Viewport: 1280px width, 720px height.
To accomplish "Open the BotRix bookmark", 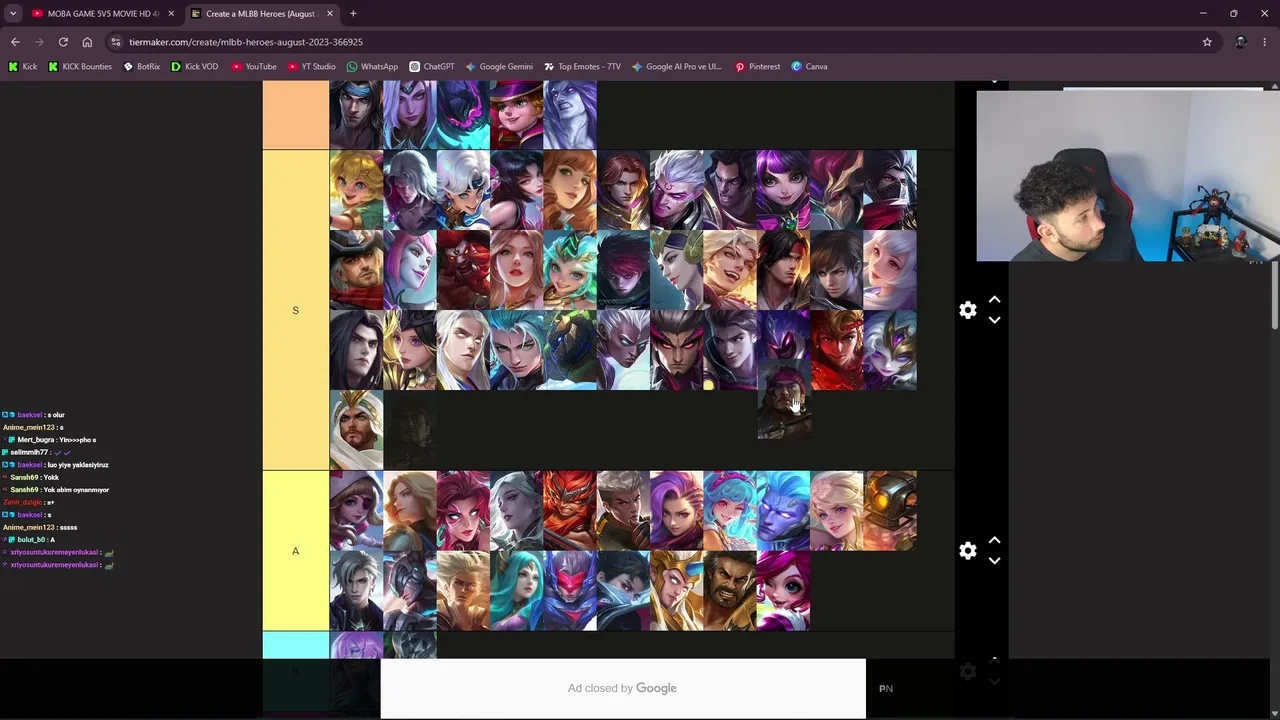I will (141, 67).
